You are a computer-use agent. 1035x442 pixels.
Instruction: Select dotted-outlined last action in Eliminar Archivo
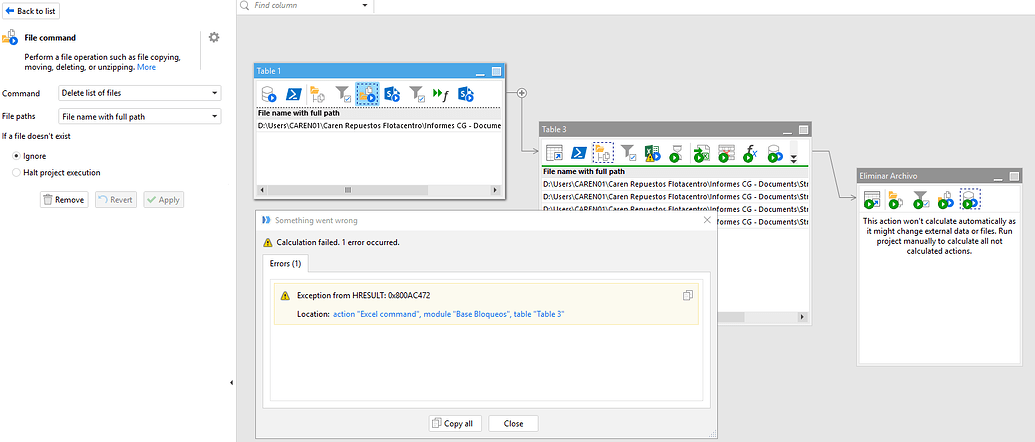pyautogui.click(x=970, y=199)
